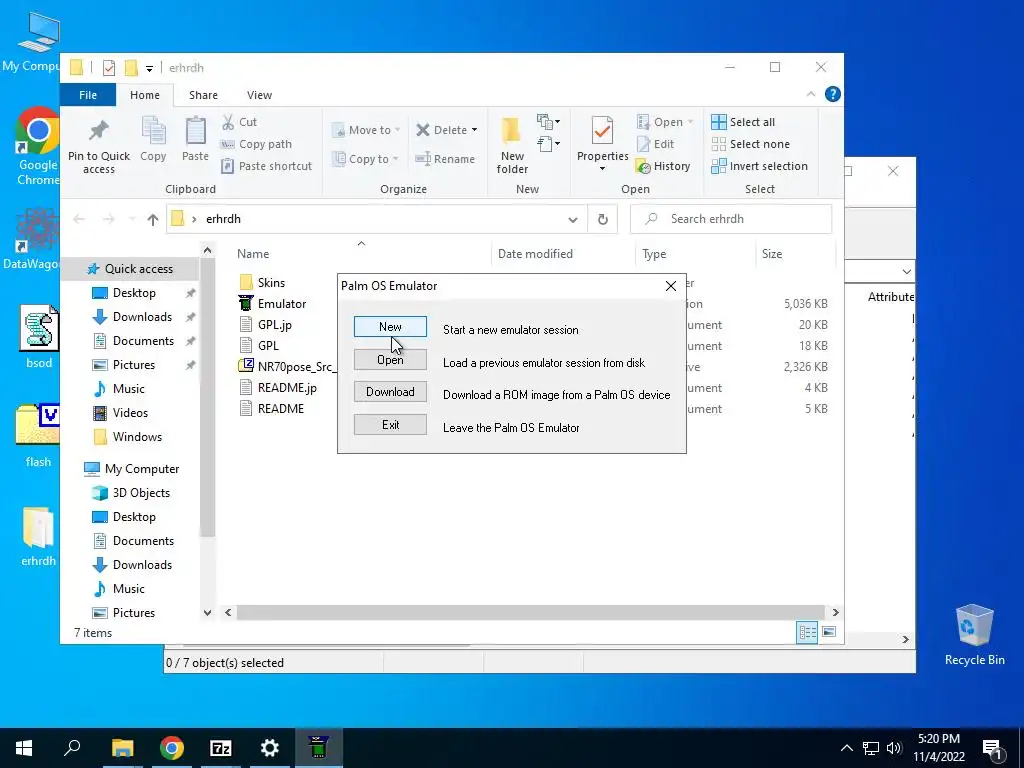Click Invert selection in the ribbon
The height and width of the screenshot is (768, 1024).
(x=760, y=166)
